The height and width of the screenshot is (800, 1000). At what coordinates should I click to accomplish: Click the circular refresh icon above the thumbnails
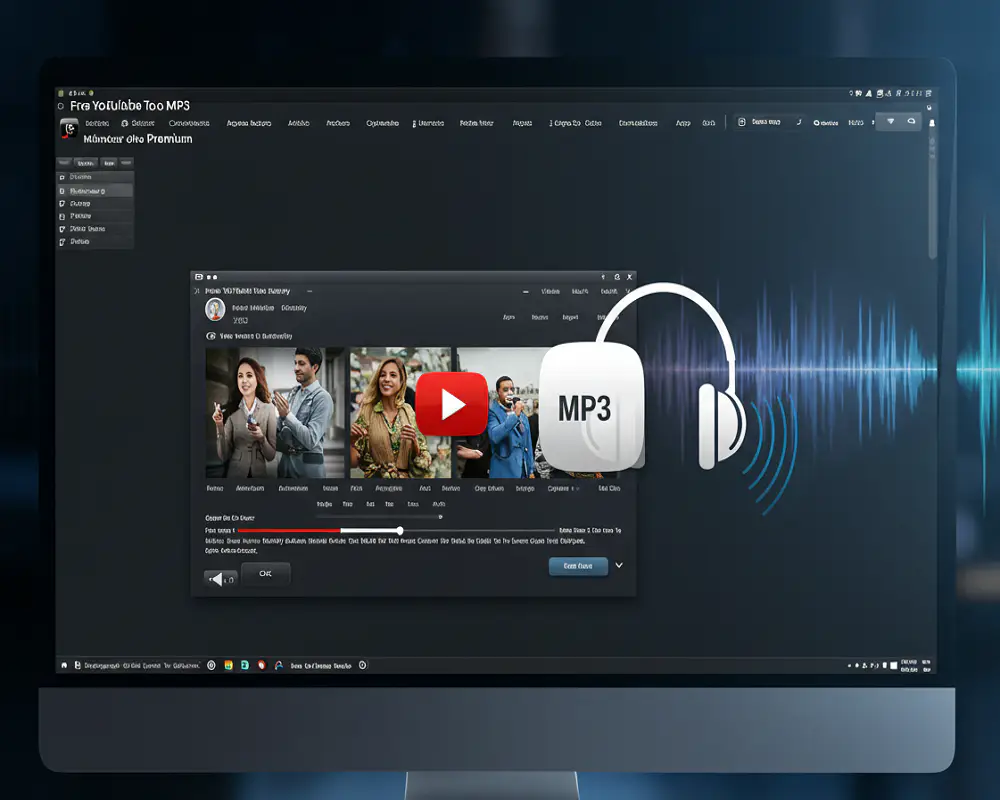pyautogui.click(x=210, y=336)
